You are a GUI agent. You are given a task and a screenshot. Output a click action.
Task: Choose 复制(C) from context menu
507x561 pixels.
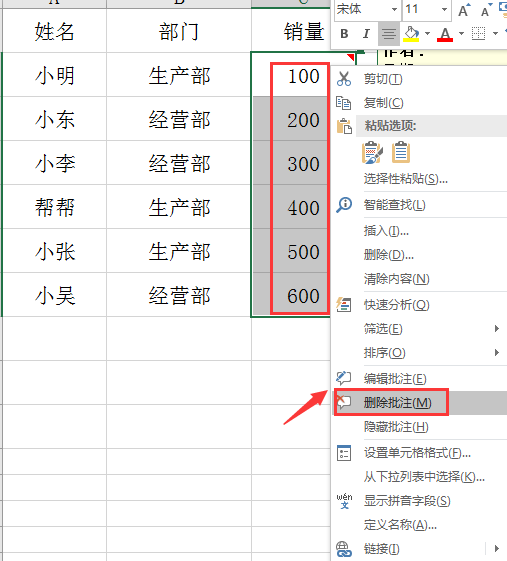pos(384,103)
